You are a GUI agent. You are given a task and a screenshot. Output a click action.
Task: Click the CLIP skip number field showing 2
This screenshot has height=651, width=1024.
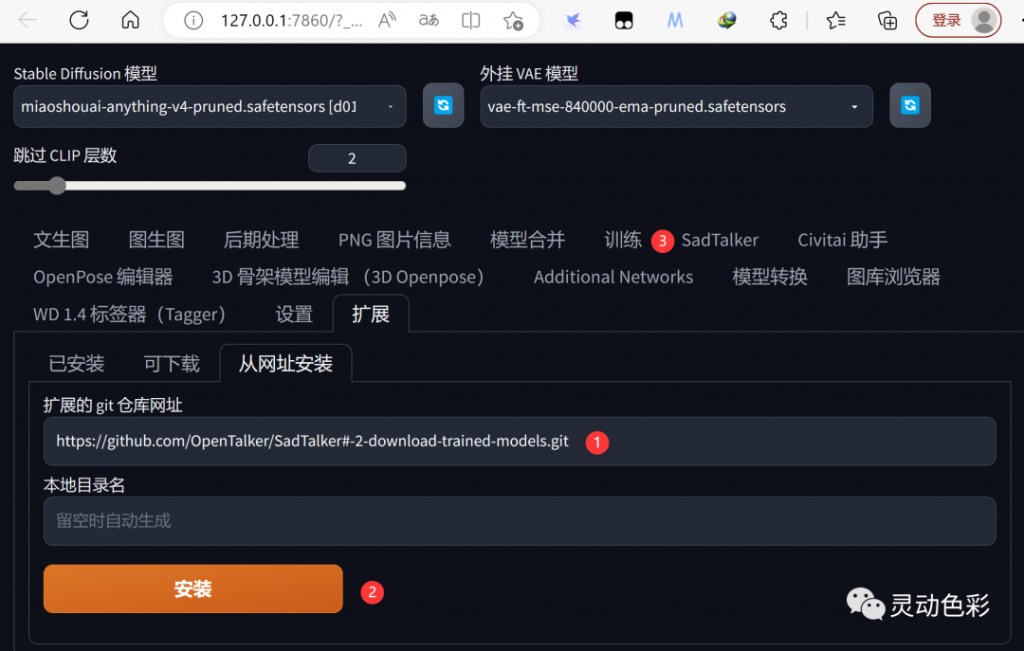[357, 158]
